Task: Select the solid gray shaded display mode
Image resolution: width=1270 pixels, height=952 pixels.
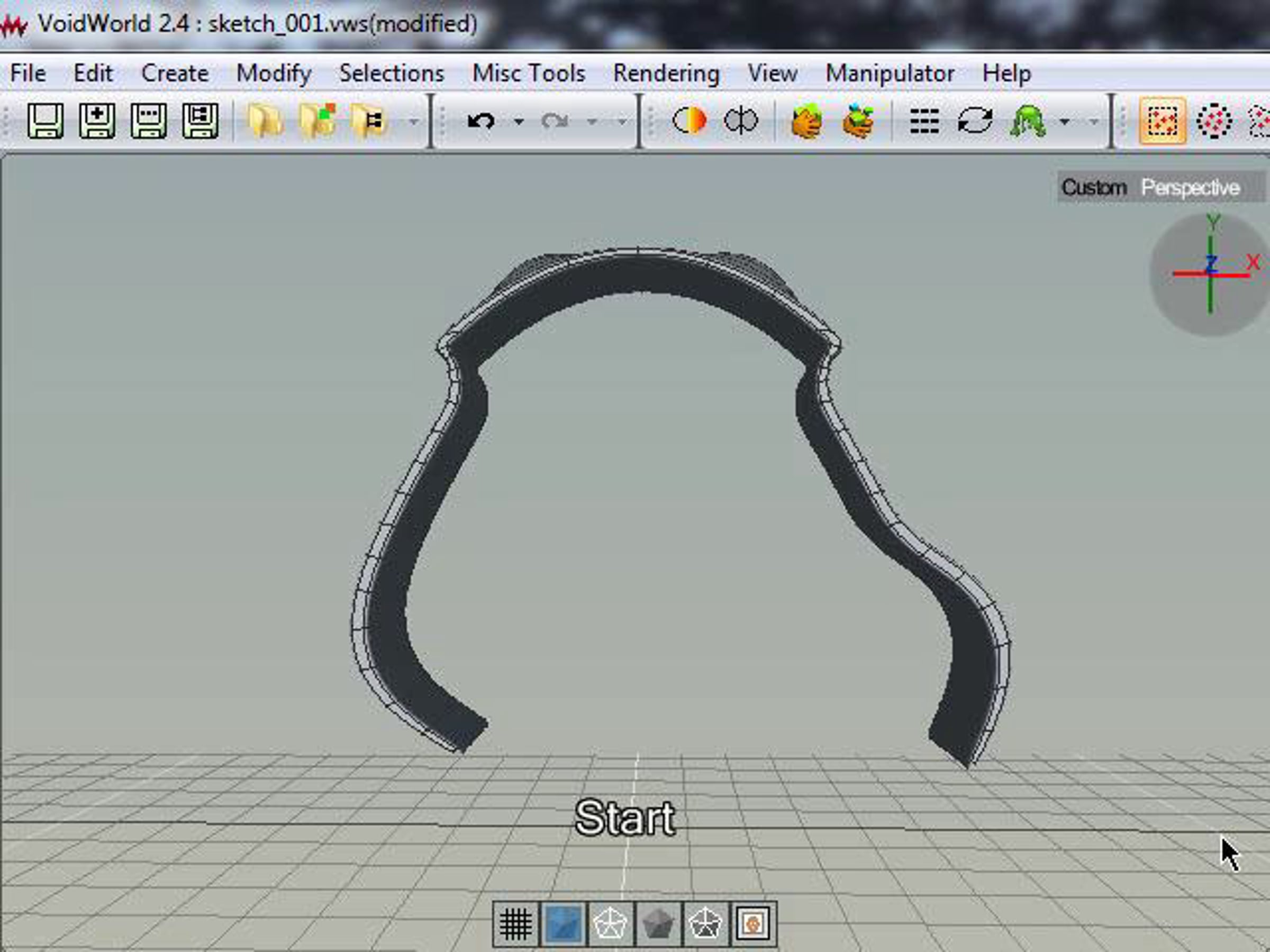Action: point(658,924)
